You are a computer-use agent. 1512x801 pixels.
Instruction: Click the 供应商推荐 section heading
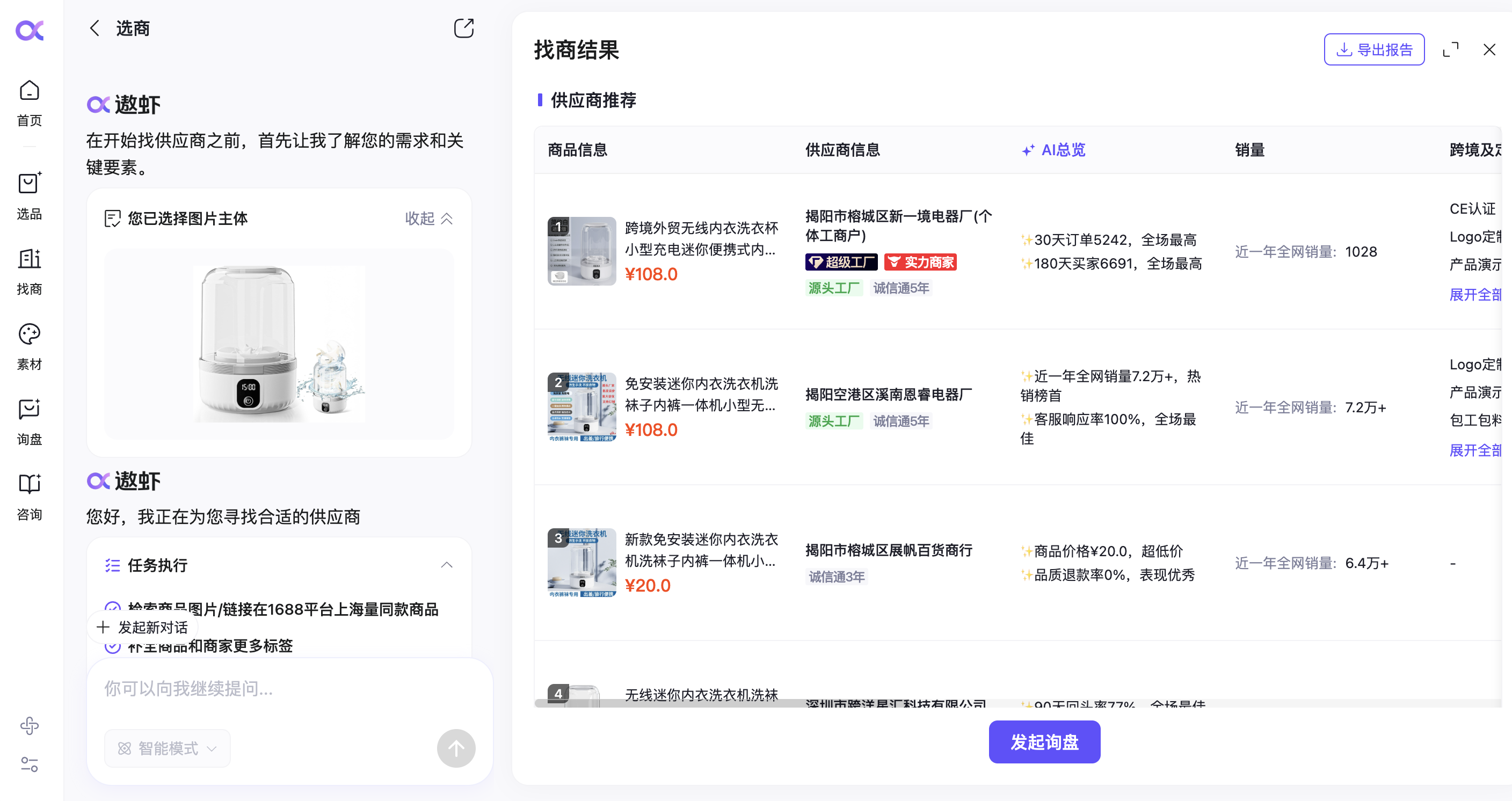pyautogui.click(x=592, y=100)
